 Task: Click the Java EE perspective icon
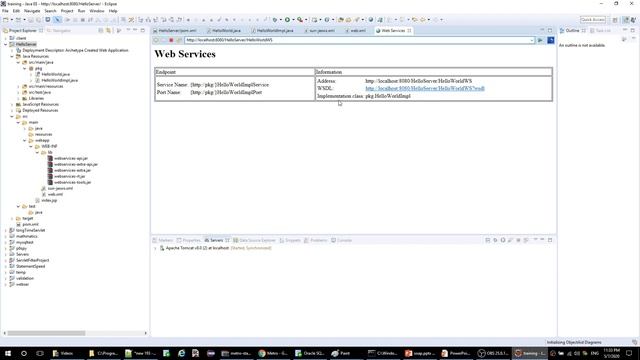(x=626, y=20)
